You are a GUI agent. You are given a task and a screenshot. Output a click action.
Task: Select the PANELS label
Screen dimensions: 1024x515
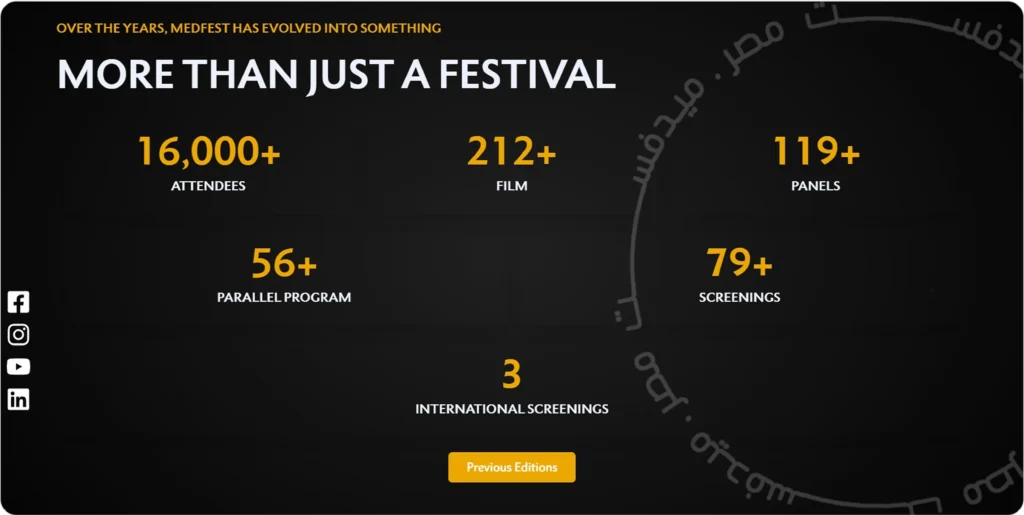tap(815, 186)
